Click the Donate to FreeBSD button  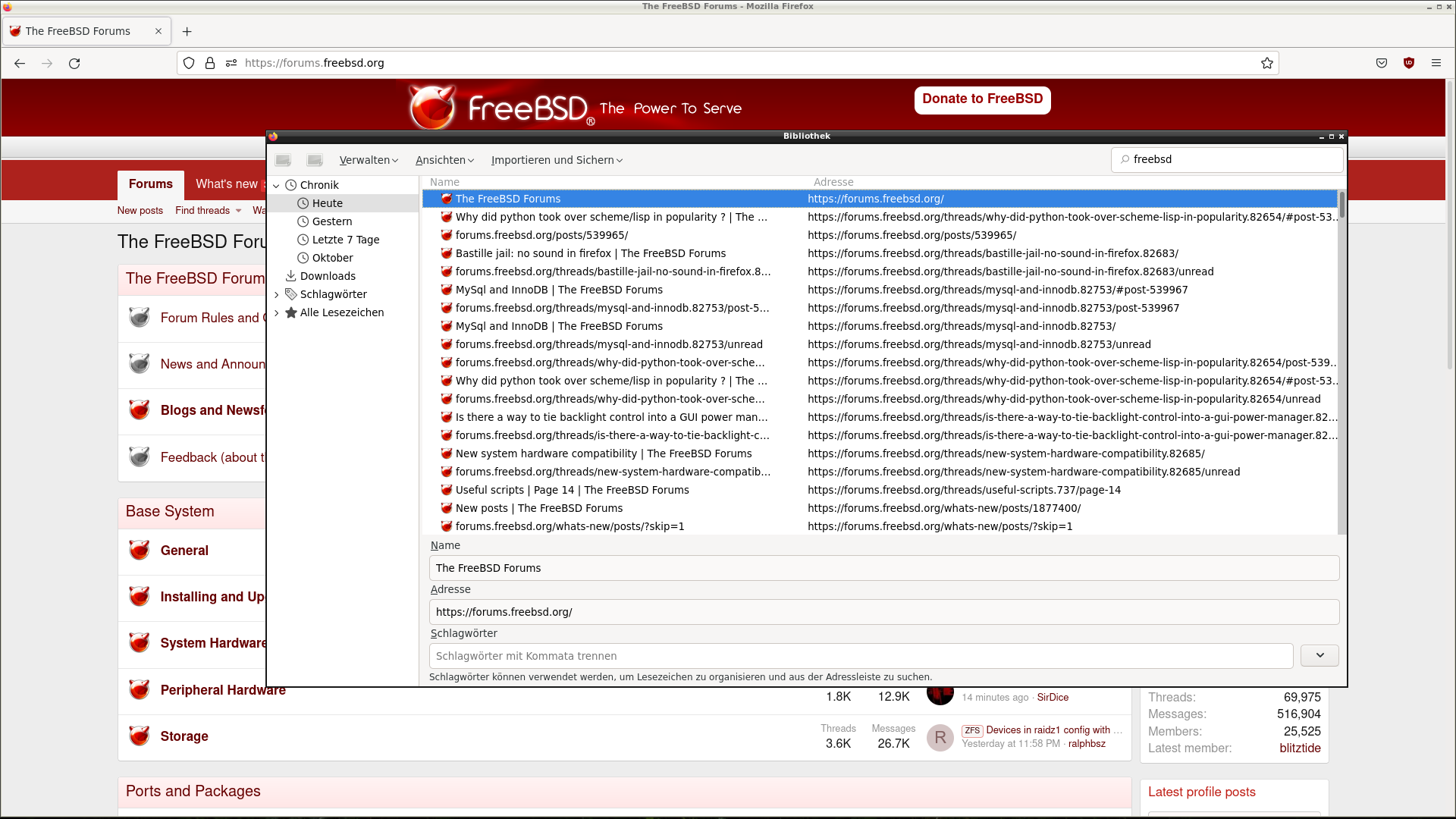[x=982, y=99]
